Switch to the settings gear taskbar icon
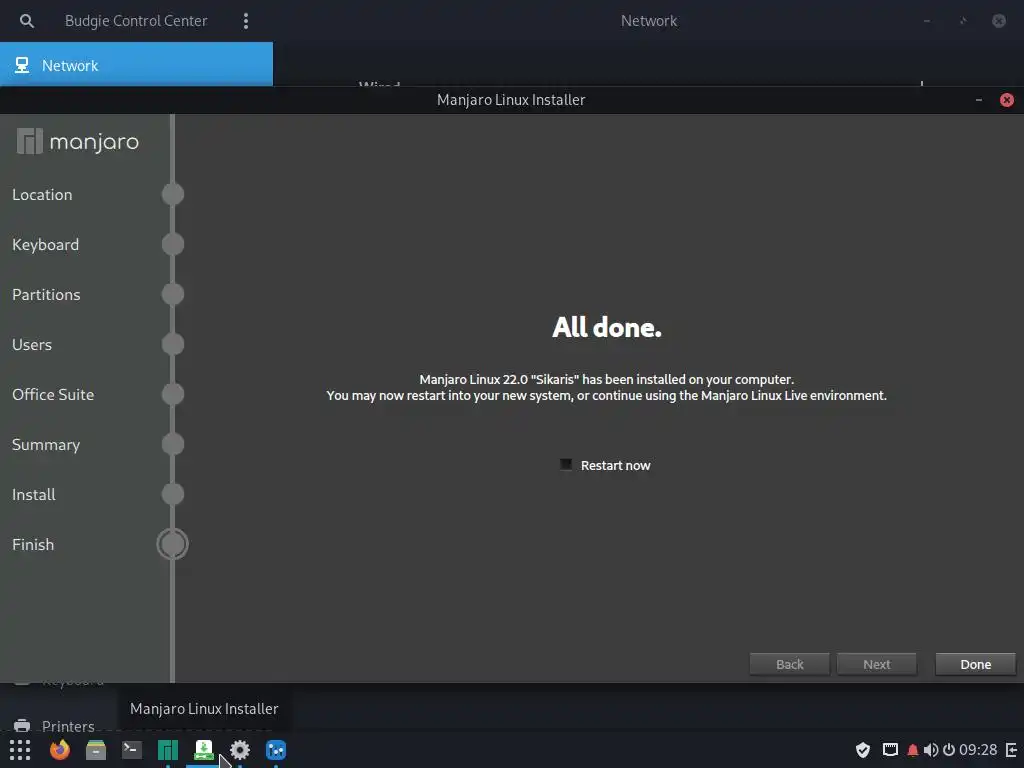The image size is (1024, 768). click(240, 750)
